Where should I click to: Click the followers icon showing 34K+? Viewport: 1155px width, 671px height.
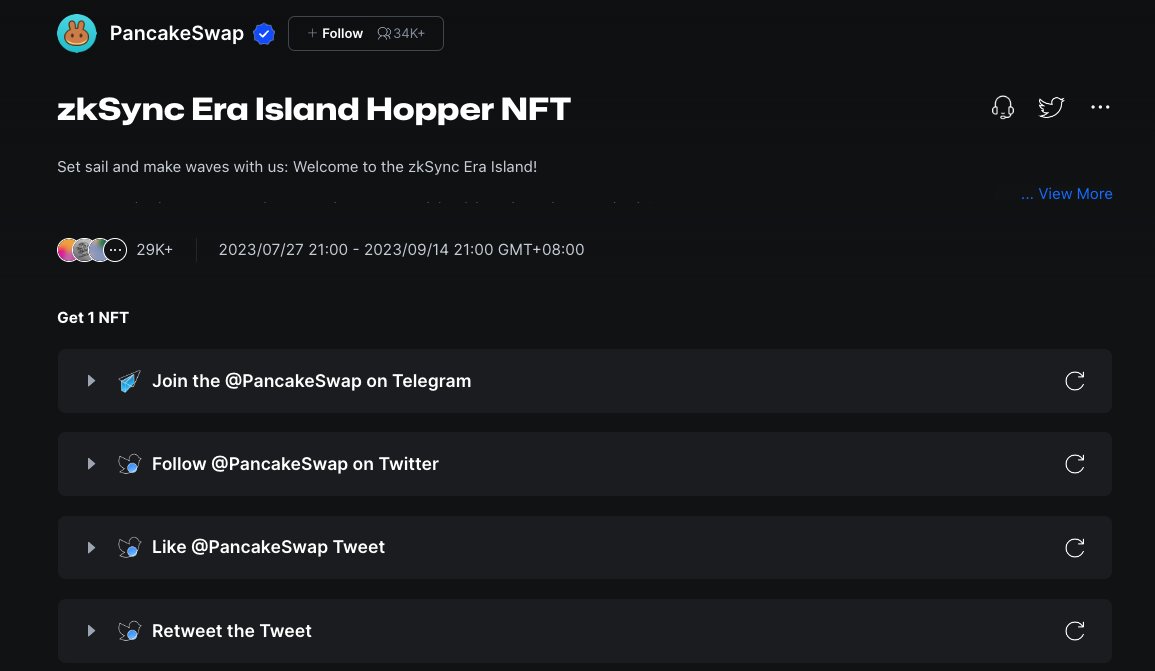pyautogui.click(x=384, y=33)
